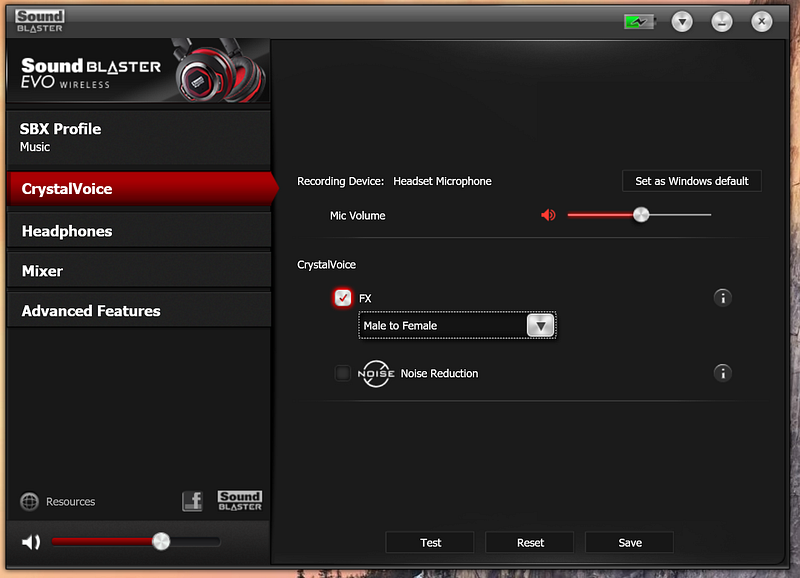Click the Resources globe icon
This screenshot has width=800, height=578.
(30, 501)
